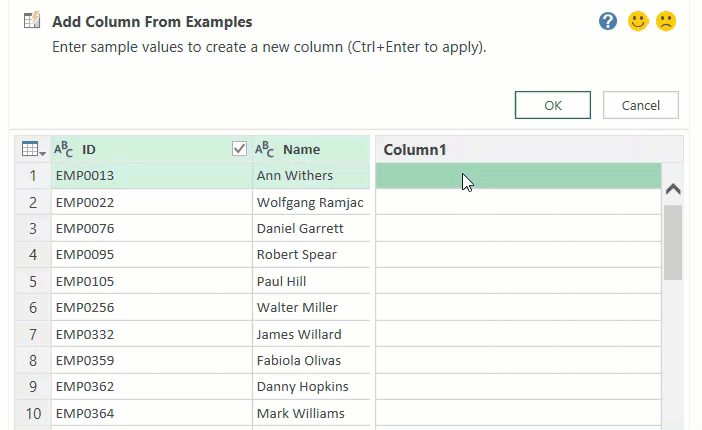Select the cell containing Wolfgang Ramjac
702x430 pixels.
click(310, 202)
